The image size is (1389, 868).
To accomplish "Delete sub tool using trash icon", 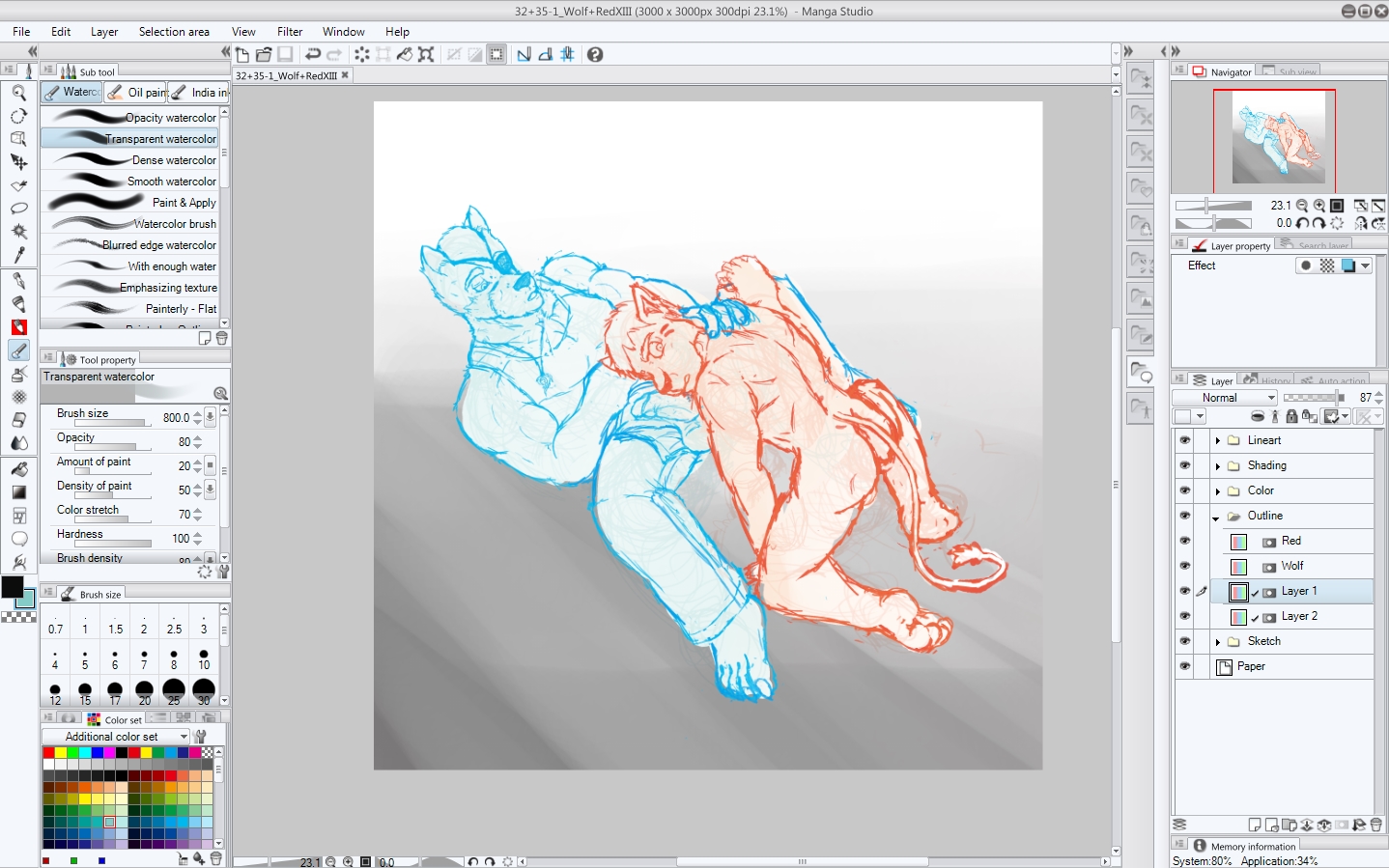I will (222, 338).
